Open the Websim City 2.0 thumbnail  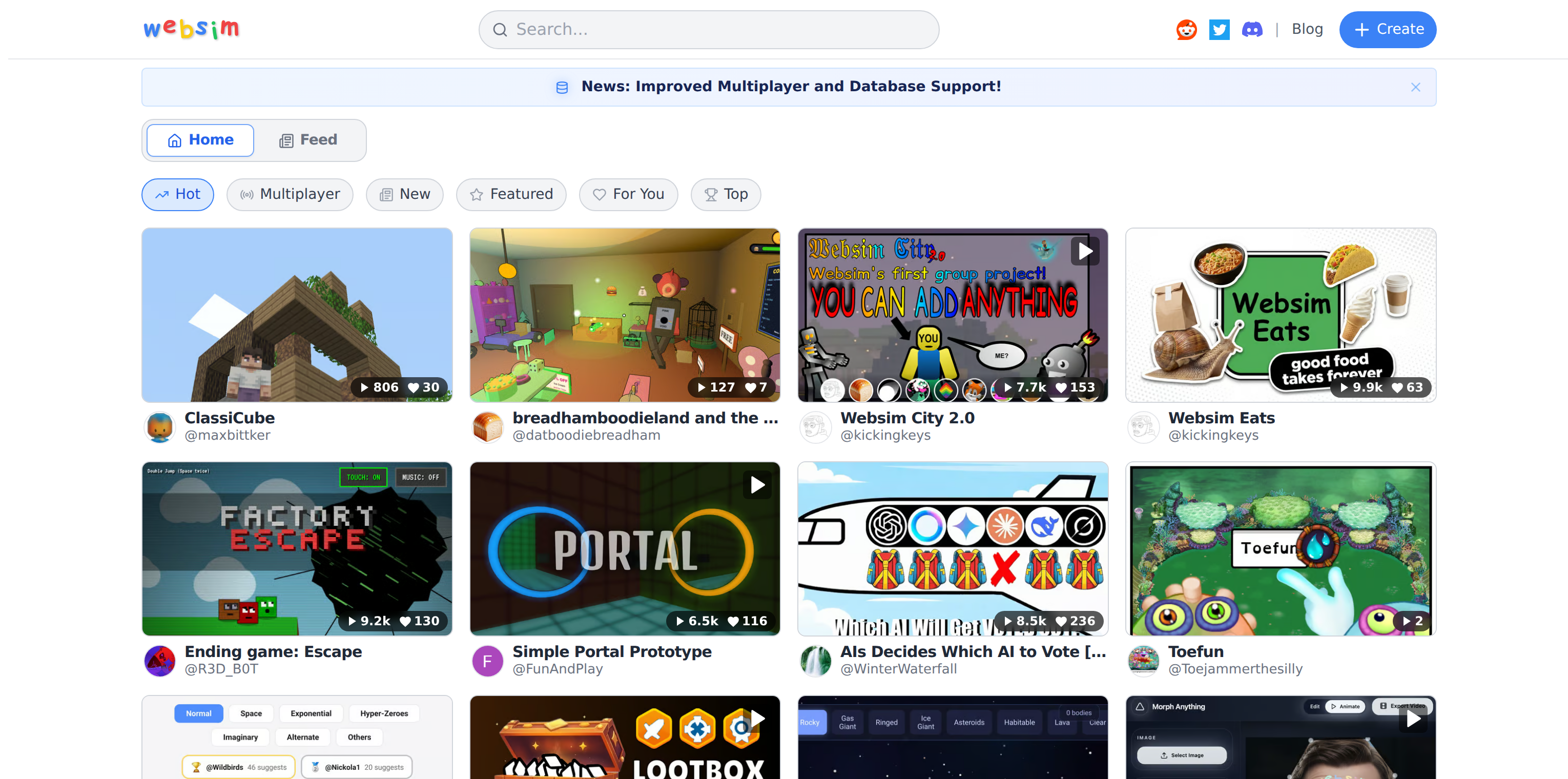[953, 315]
